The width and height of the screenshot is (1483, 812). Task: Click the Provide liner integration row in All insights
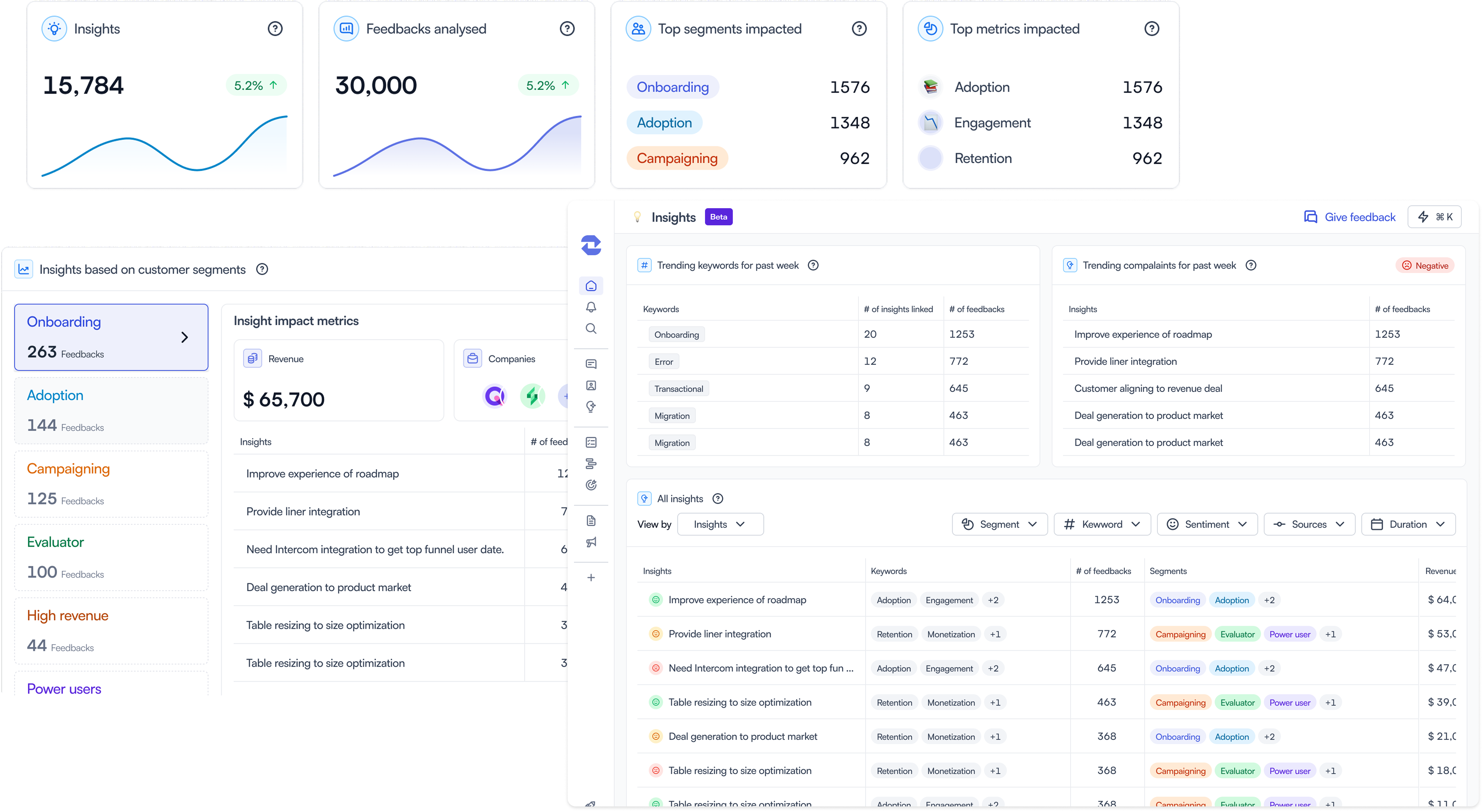pyautogui.click(x=1046, y=634)
